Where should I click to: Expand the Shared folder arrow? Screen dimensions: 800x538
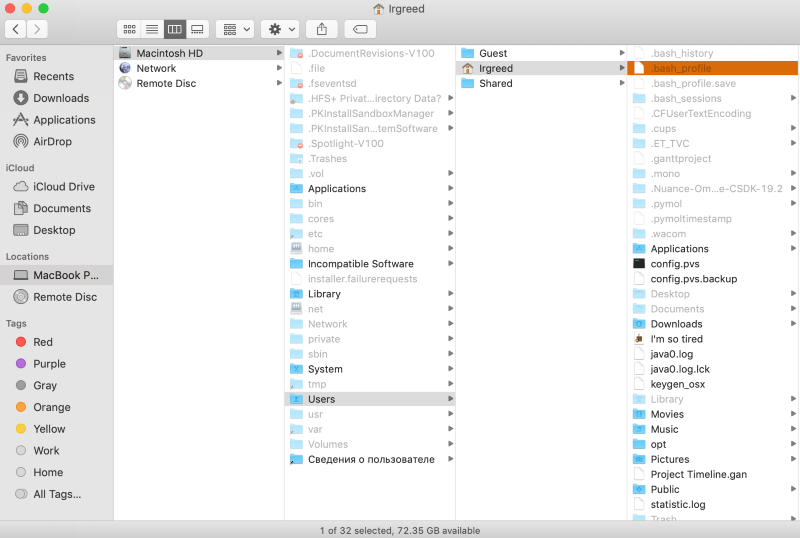tap(622, 83)
